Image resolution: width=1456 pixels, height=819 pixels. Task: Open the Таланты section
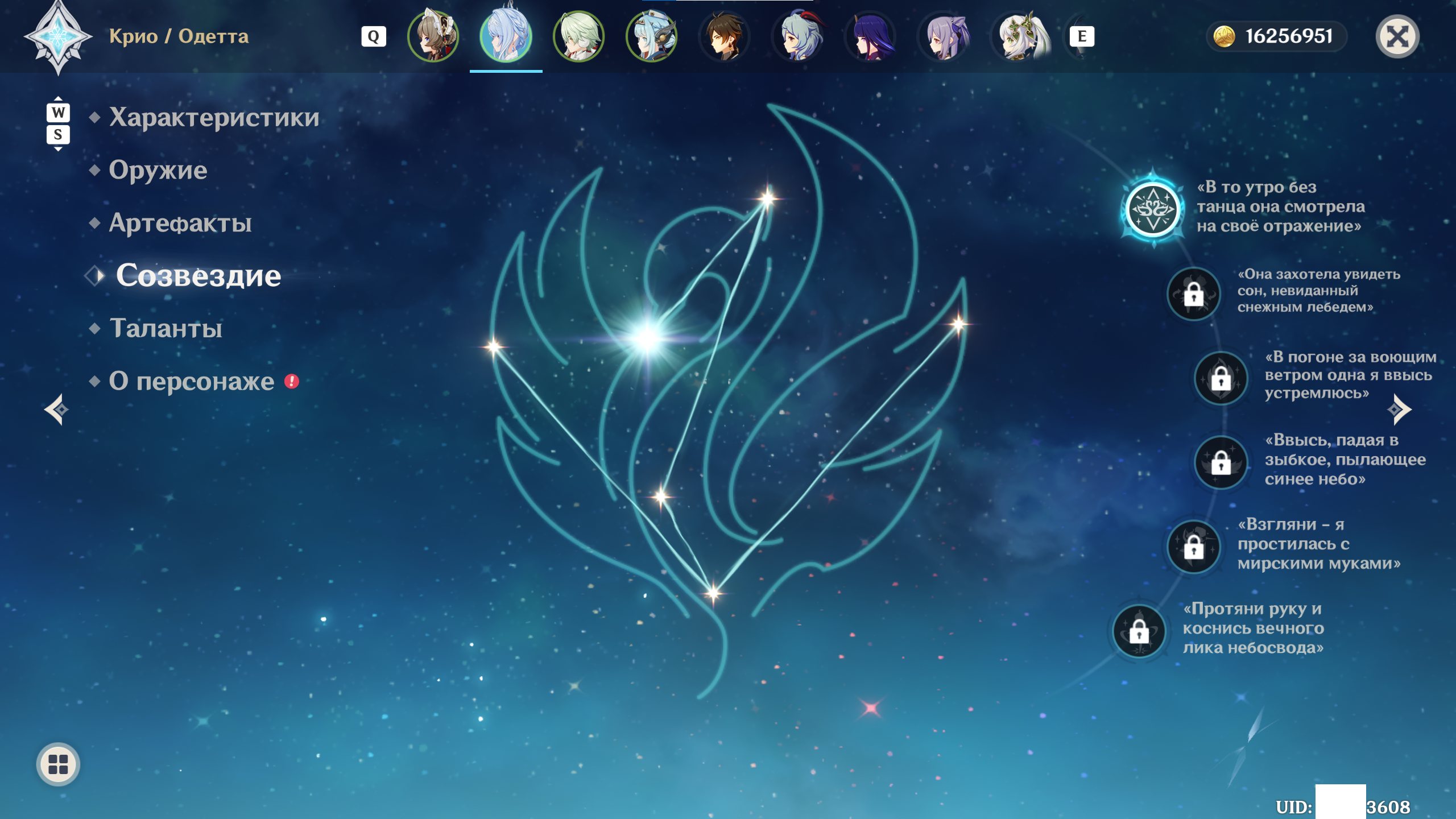[x=166, y=328]
